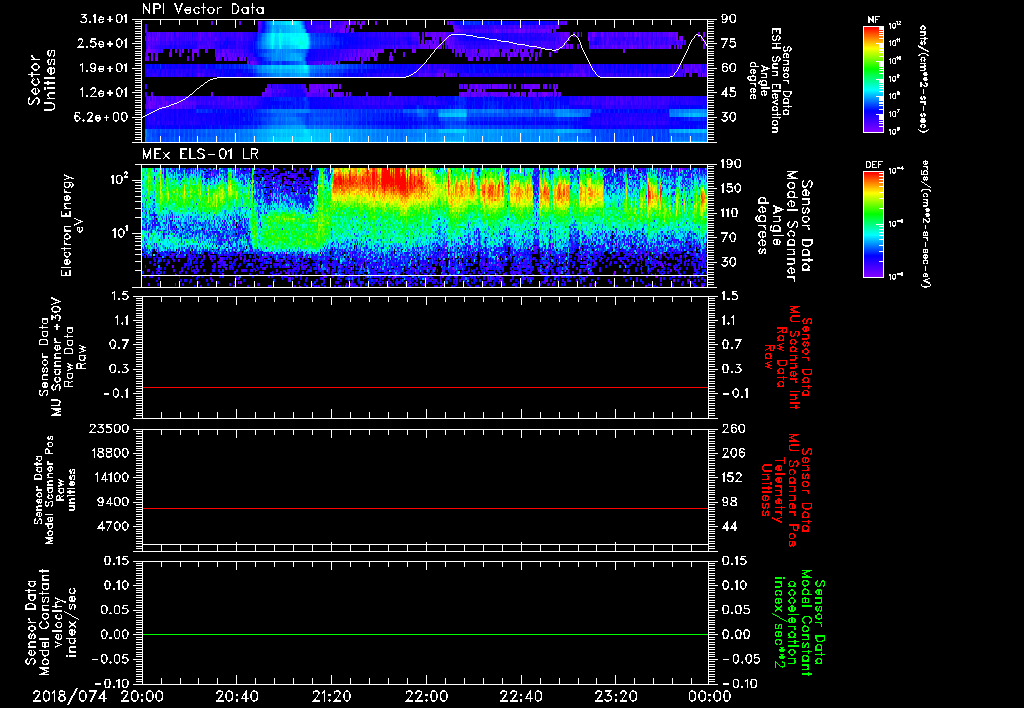
Task: Click the NPI Vector Data panel title
Action: (x=204, y=10)
